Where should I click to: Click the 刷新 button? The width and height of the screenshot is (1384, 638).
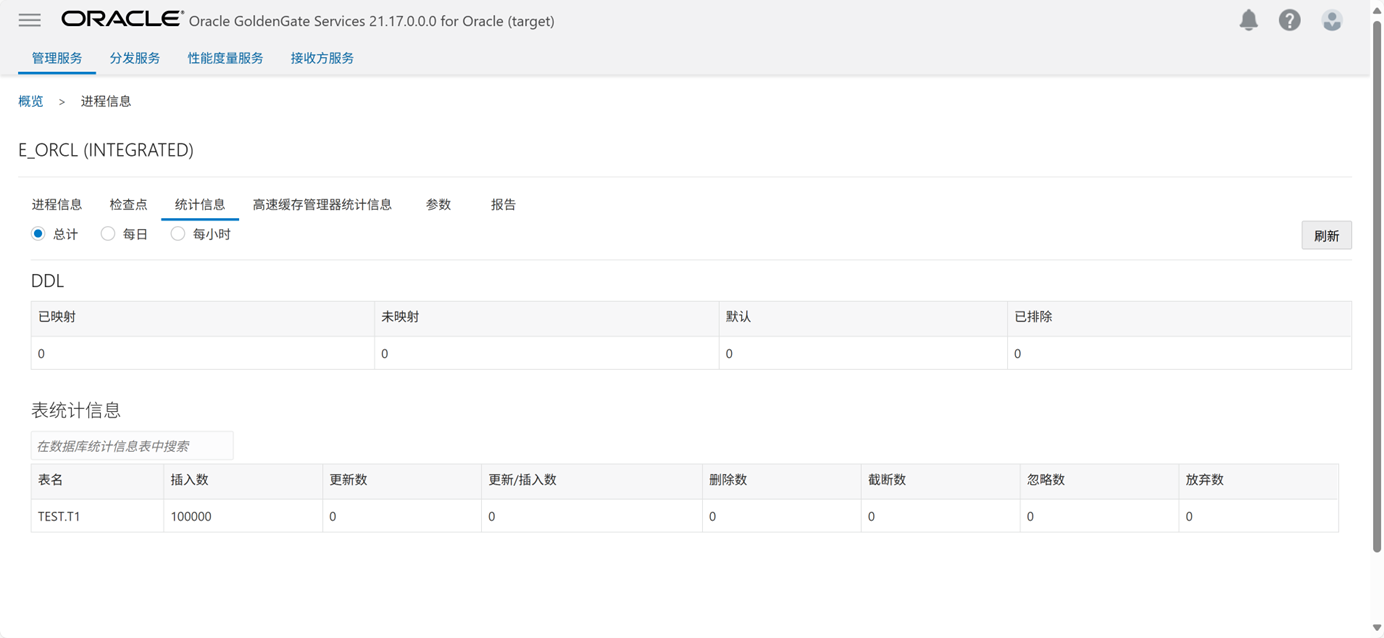pos(1326,236)
